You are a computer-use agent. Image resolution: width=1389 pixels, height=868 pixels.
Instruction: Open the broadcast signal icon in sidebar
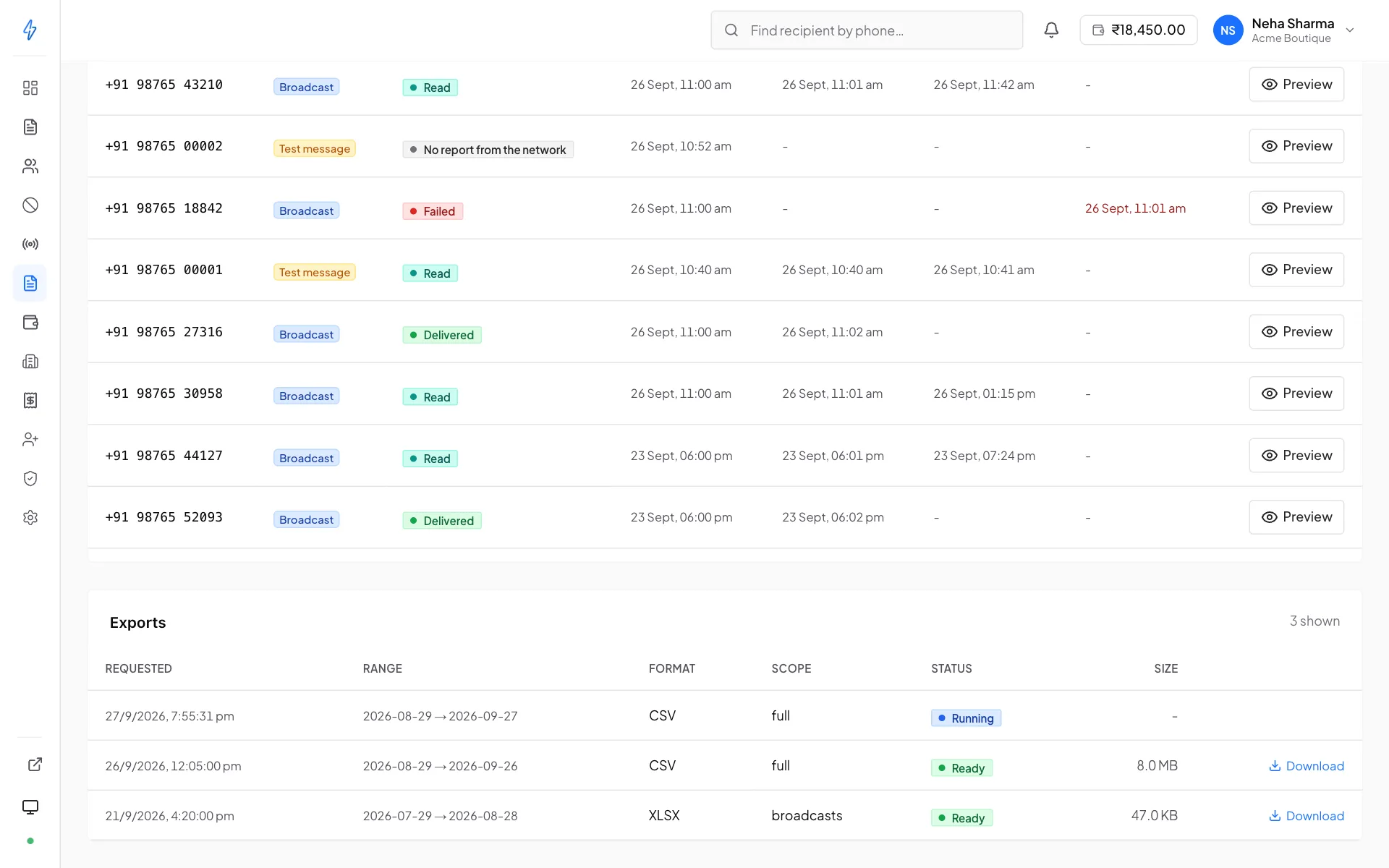point(30,244)
